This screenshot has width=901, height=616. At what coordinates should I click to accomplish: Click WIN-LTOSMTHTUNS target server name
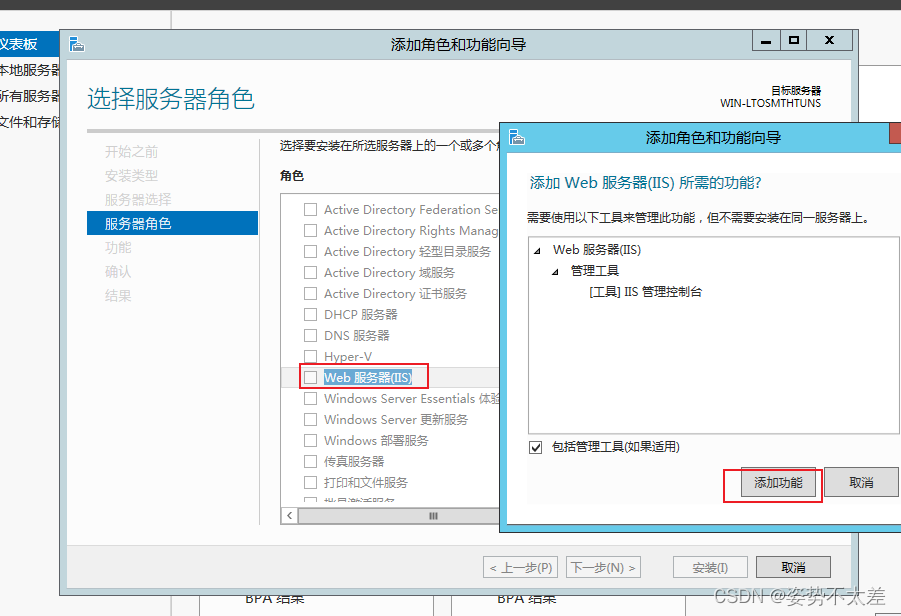(771, 103)
